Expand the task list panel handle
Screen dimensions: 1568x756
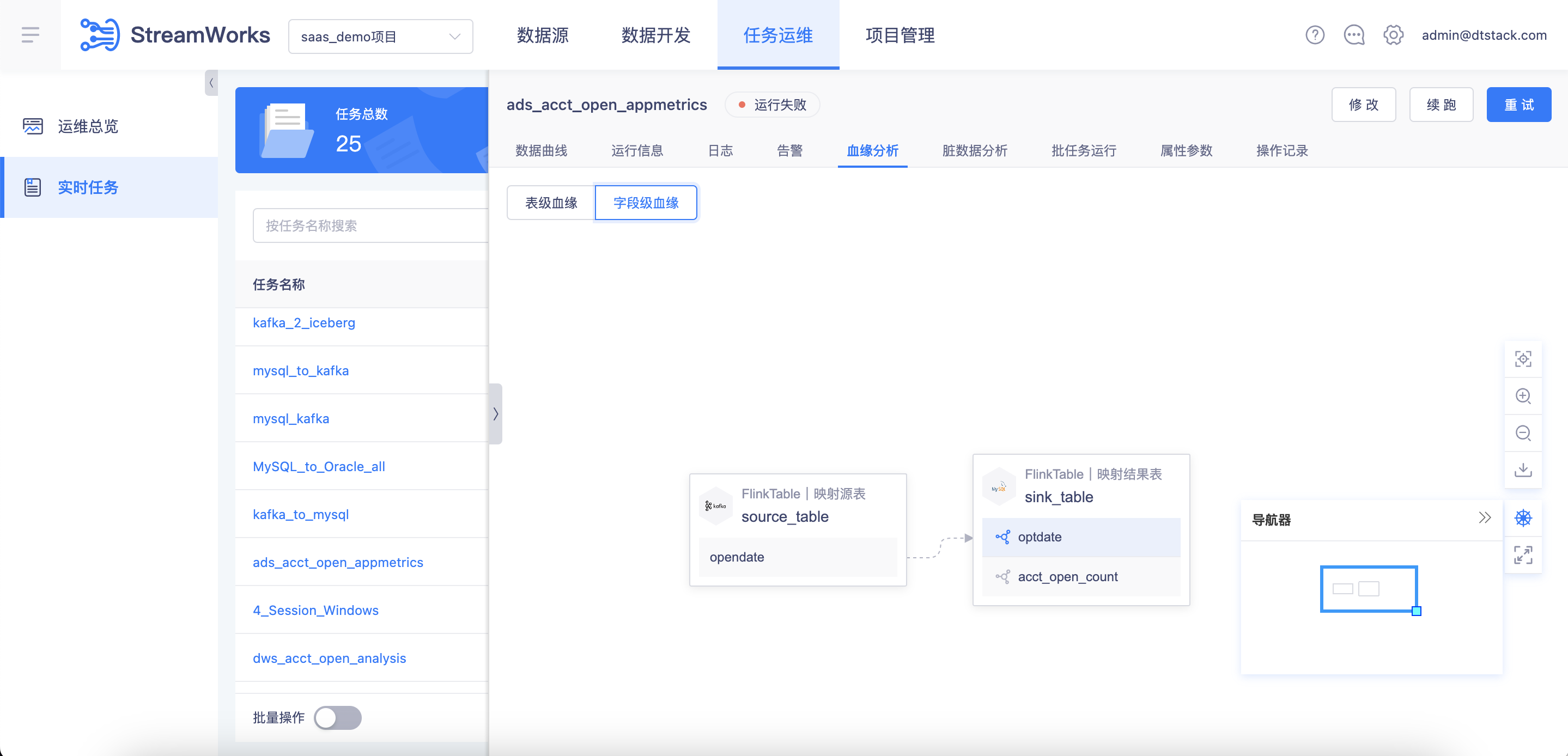tap(495, 414)
